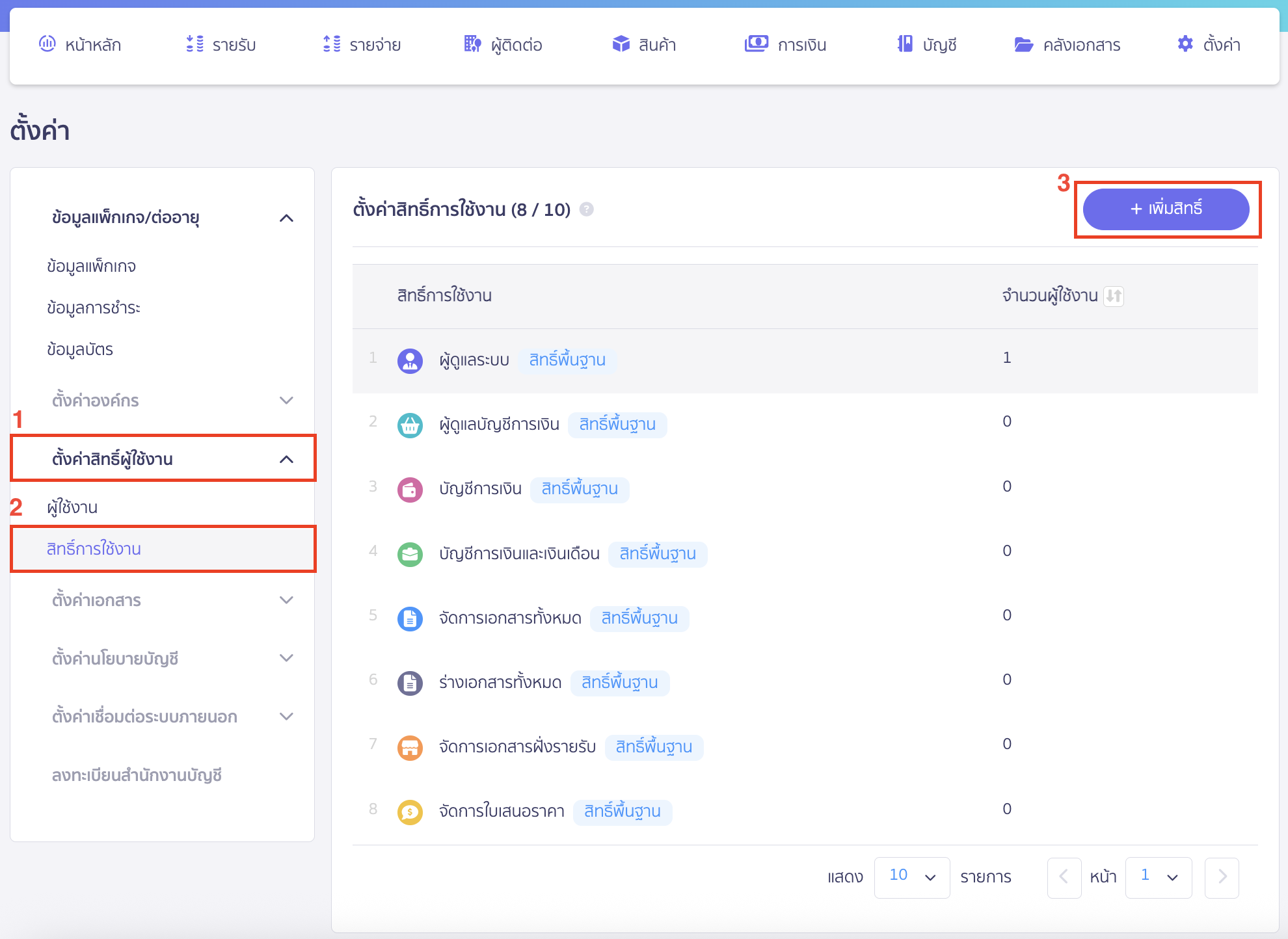Open the page number dropdown

(x=1159, y=877)
